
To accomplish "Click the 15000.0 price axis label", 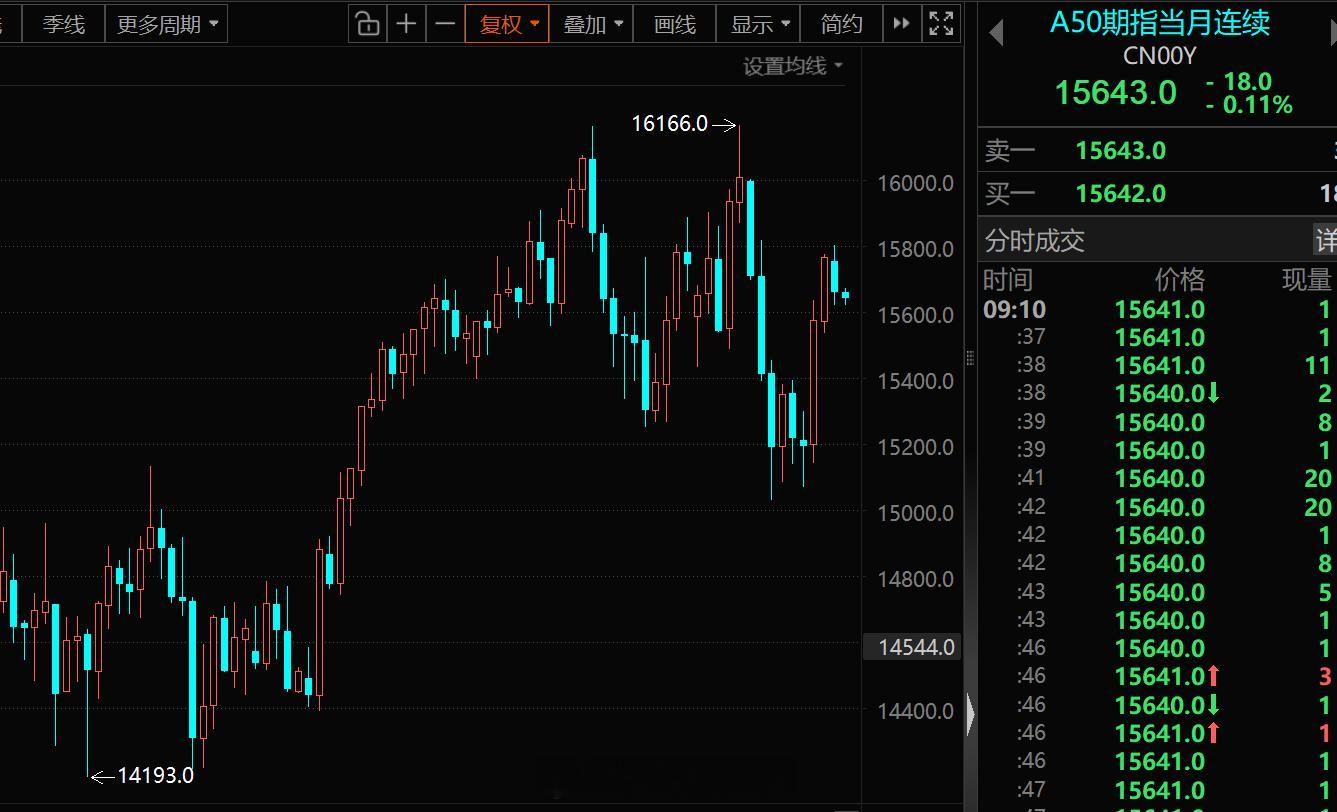I will pos(915,513).
